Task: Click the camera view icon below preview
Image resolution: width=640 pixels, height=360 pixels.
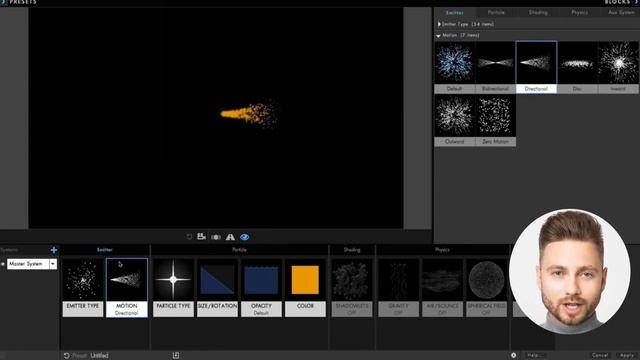Action: (x=201, y=237)
